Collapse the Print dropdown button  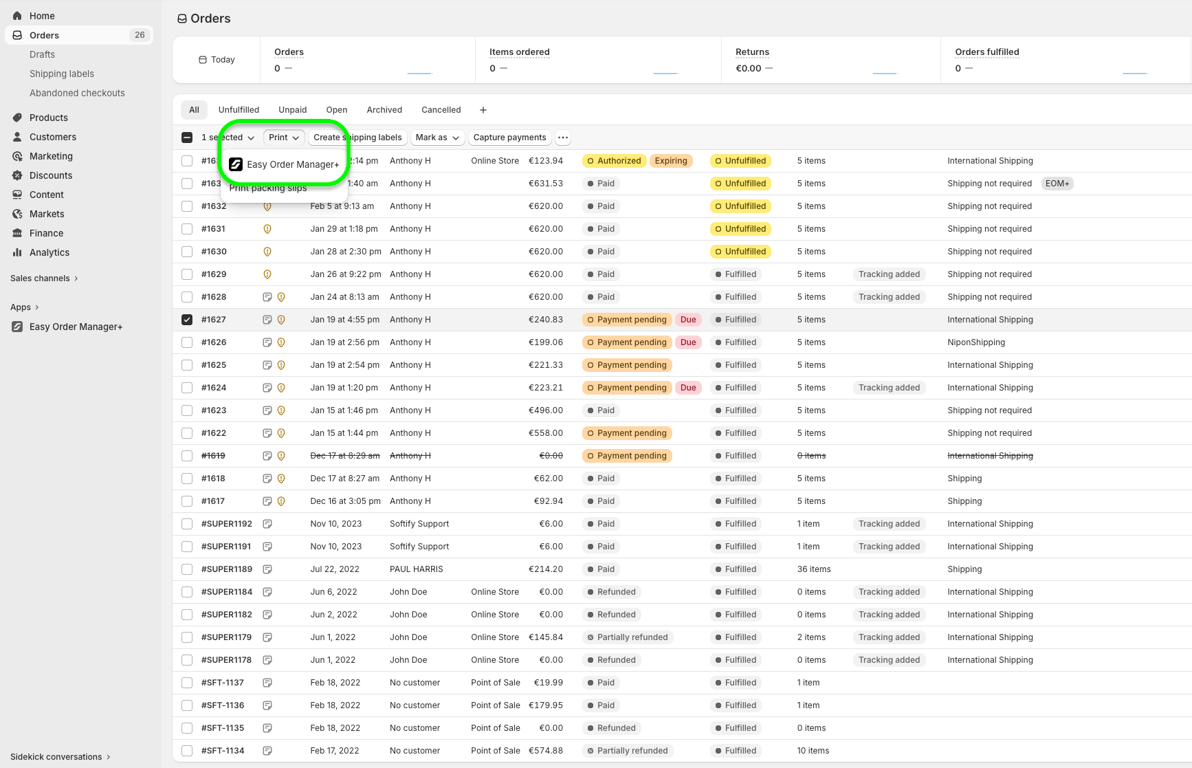click(x=284, y=138)
